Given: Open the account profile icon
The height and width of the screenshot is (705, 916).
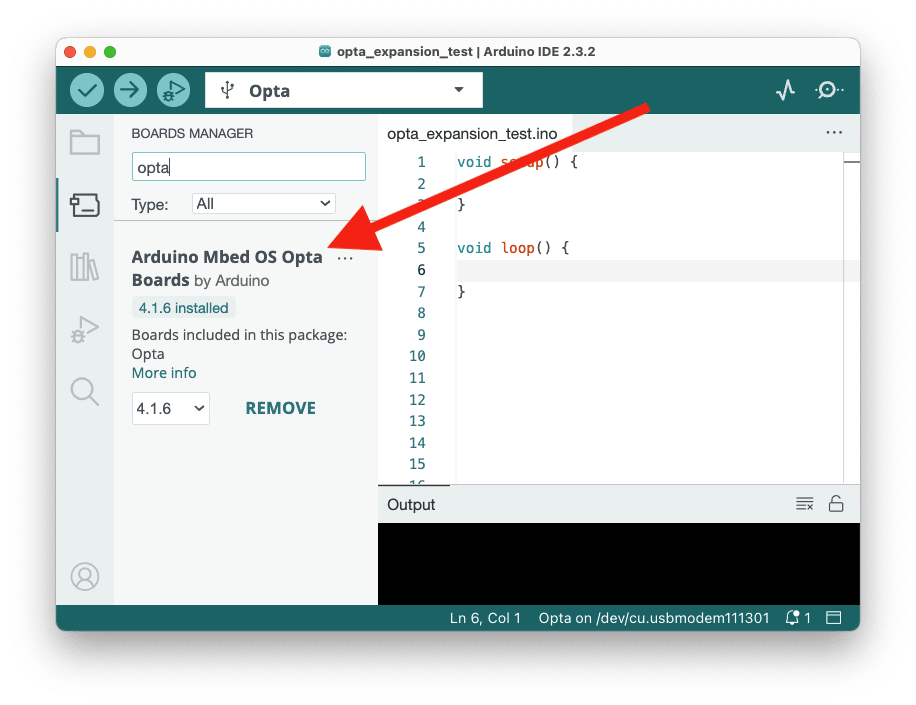Looking at the screenshot, I should (85, 576).
